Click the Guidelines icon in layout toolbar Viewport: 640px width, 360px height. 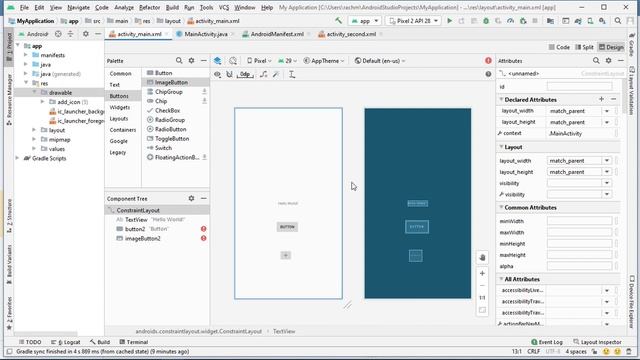point(292,74)
